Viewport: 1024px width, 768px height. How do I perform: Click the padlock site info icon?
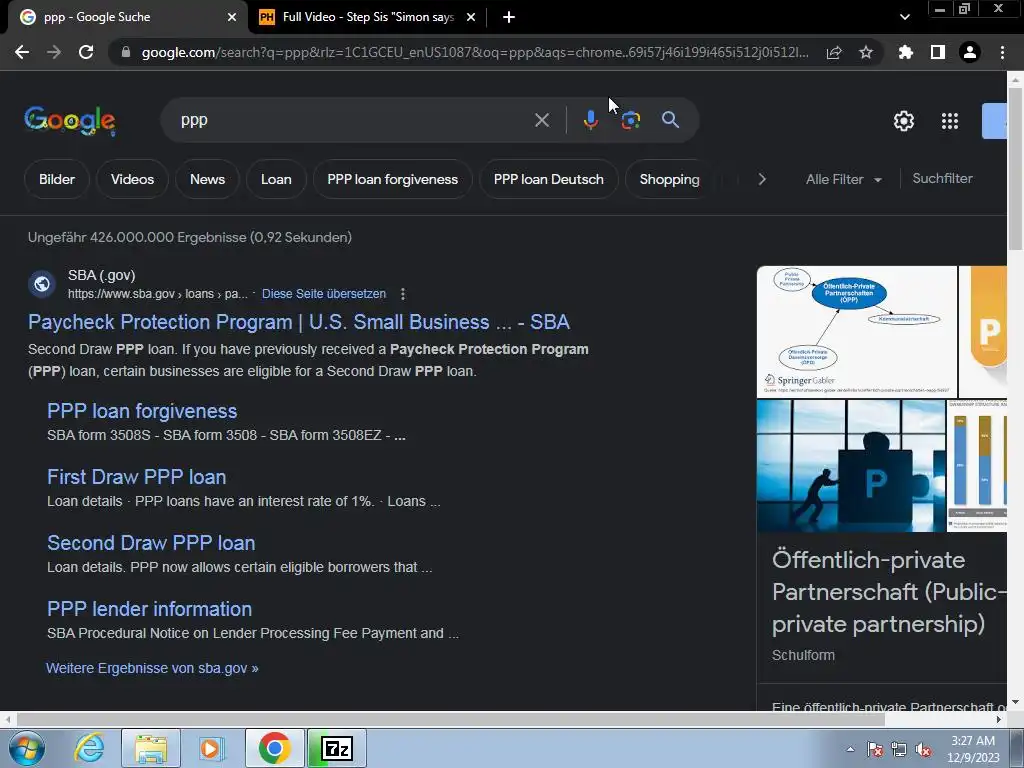126,52
